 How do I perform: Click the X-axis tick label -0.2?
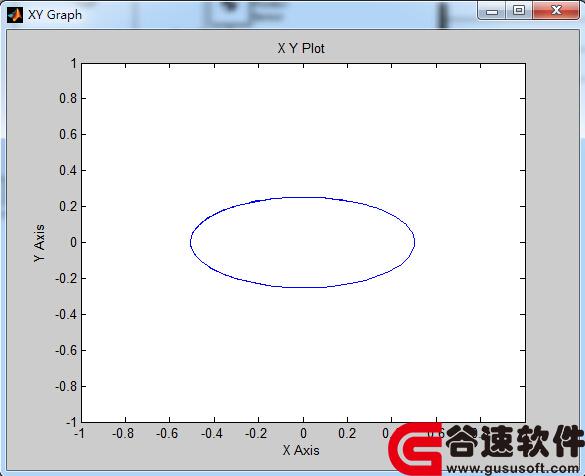[256, 433]
